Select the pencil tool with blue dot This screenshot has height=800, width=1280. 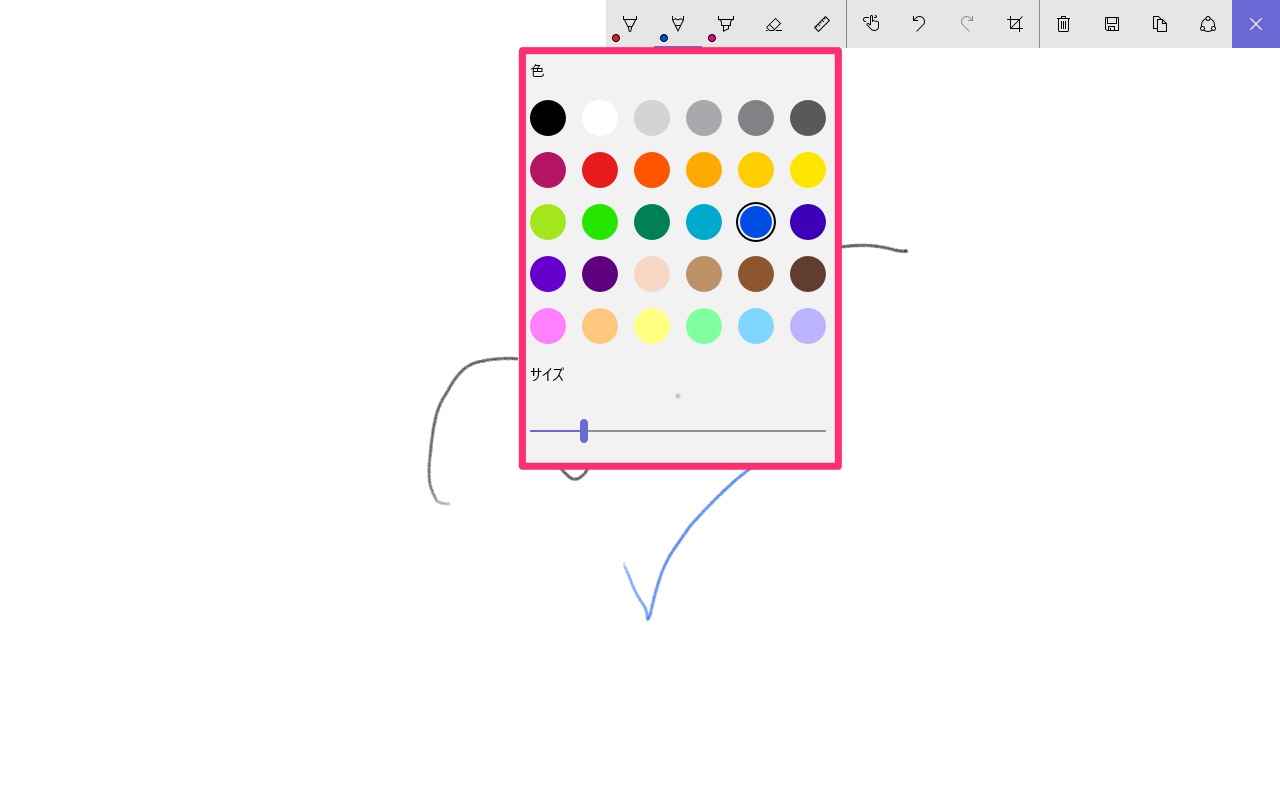(x=678, y=24)
